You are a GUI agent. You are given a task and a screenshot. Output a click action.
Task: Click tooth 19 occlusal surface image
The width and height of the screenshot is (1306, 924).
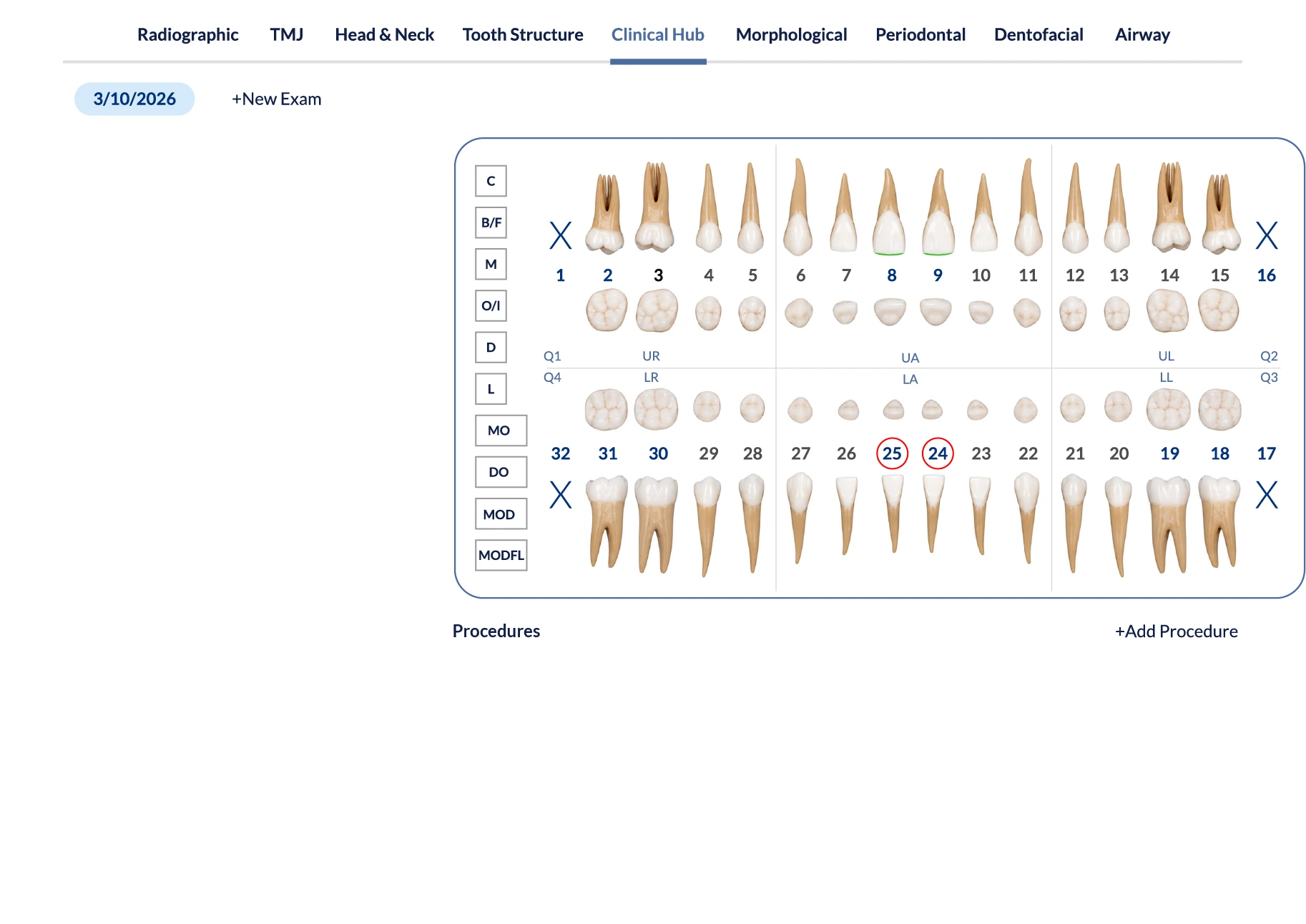[x=1169, y=409]
